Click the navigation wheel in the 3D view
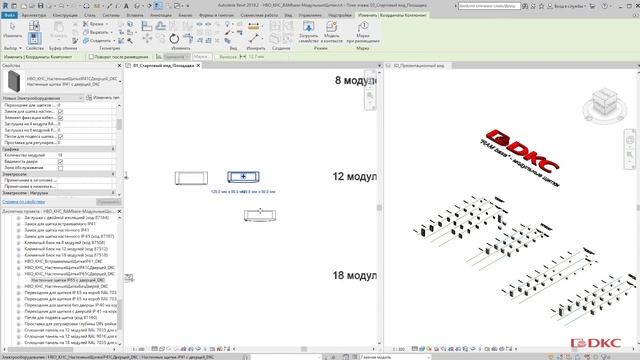640x360 pixels. pos(630,140)
